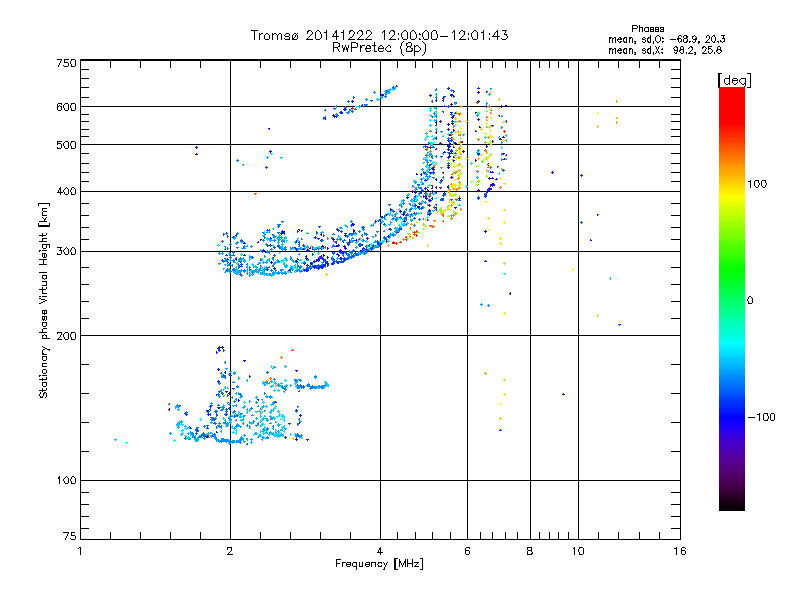This screenshot has height=600, width=800.
Task: Click the '[deg]' colorbar unit label
Action: (x=734, y=81)
